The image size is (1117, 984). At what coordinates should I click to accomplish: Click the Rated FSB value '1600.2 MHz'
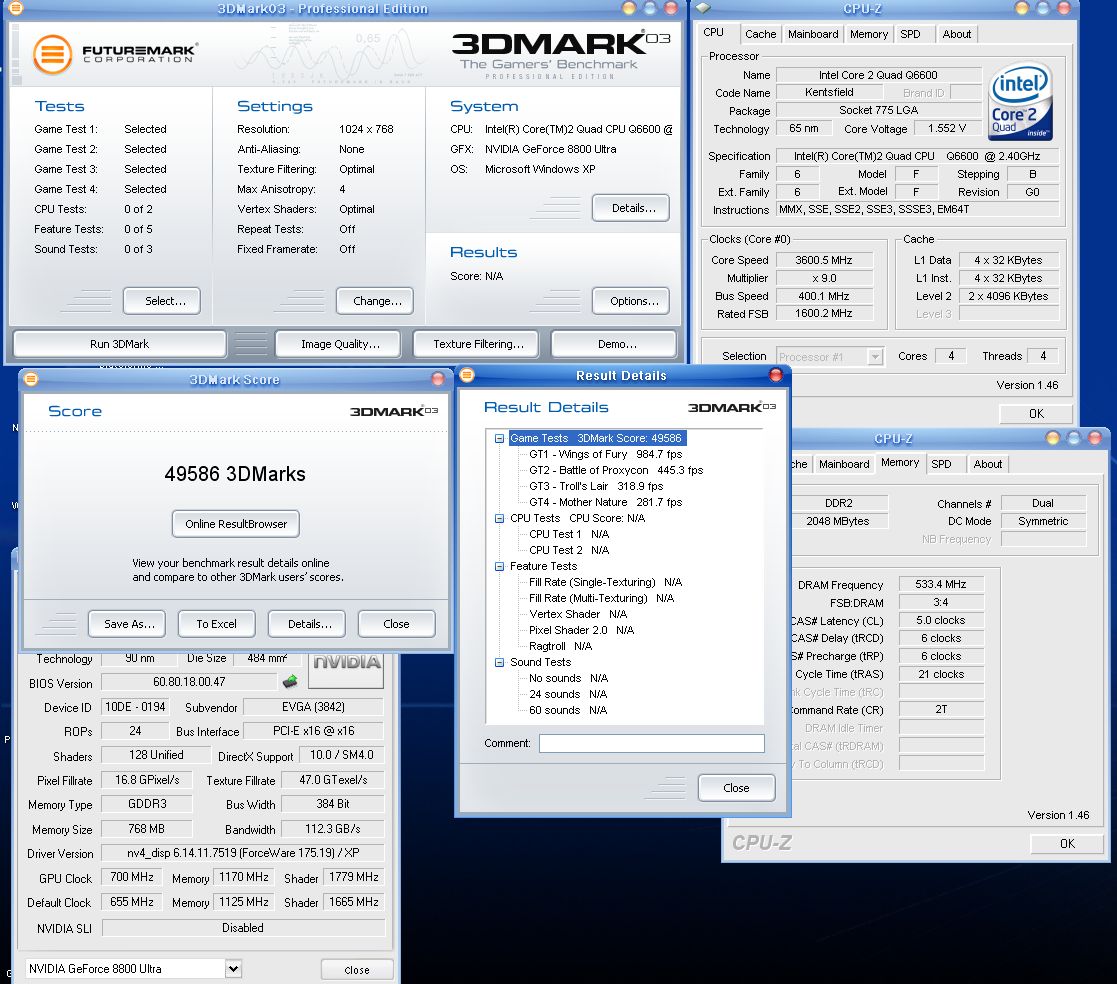click(x=824, y=314)
